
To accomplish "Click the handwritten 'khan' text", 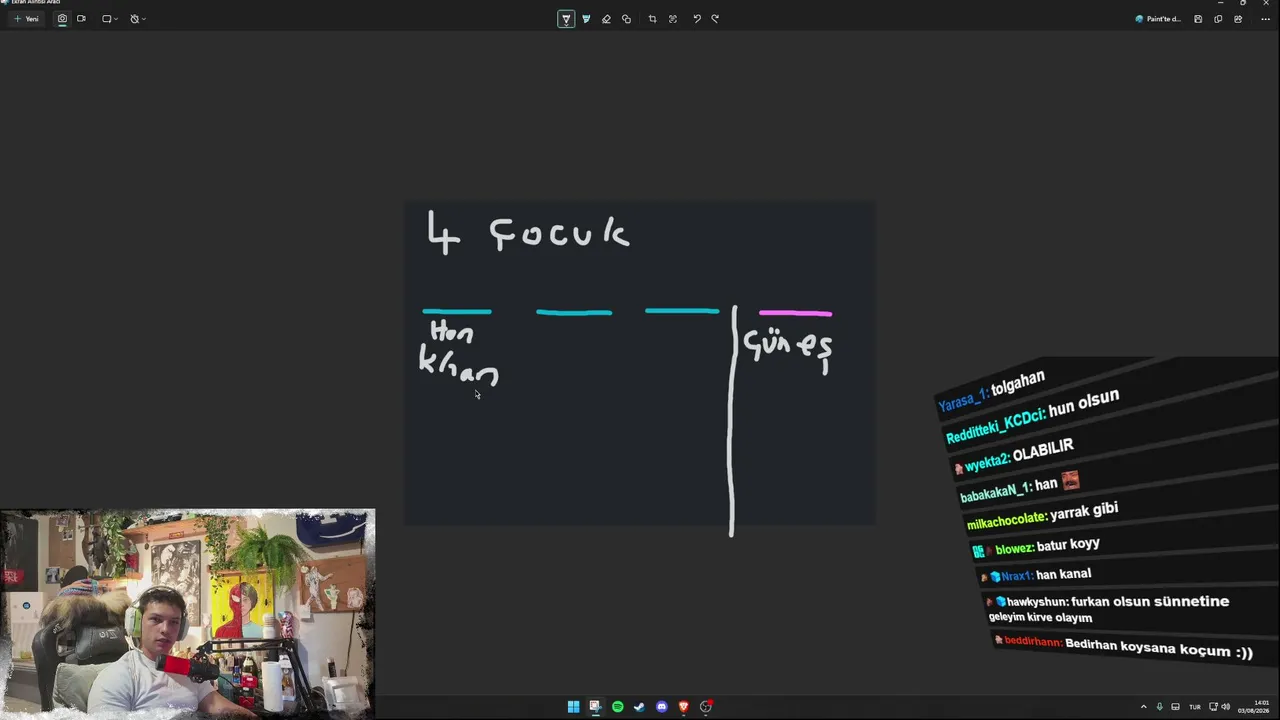I will 458,366.
